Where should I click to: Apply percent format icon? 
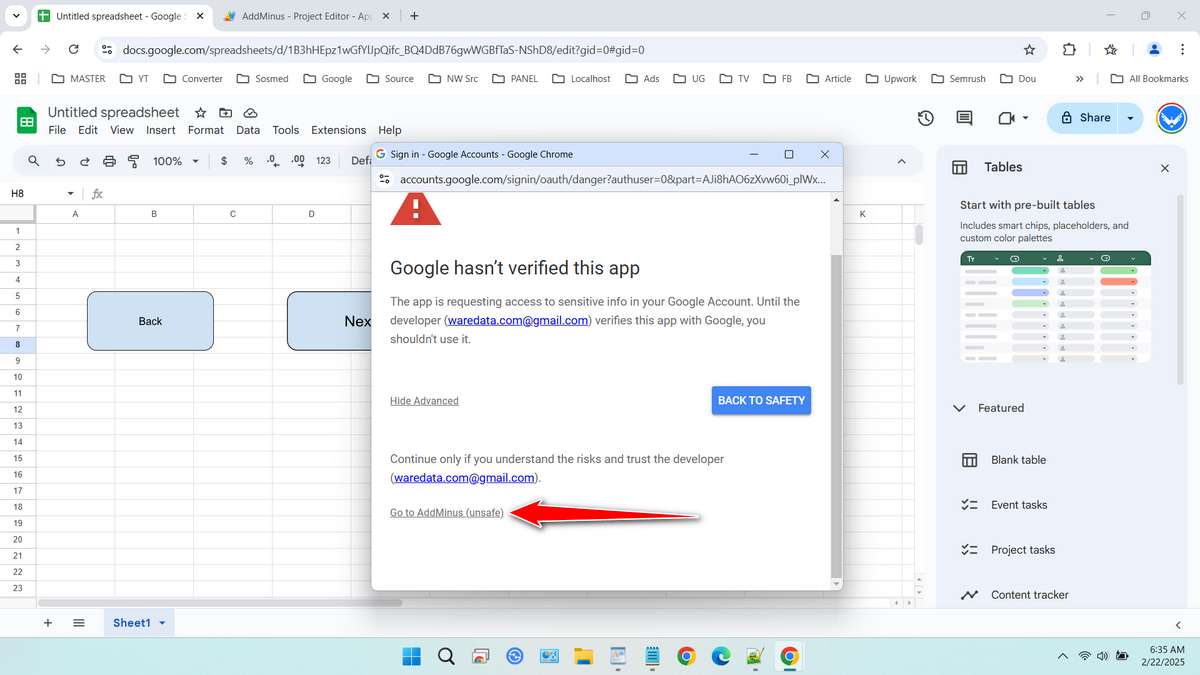tap(248, 160)
